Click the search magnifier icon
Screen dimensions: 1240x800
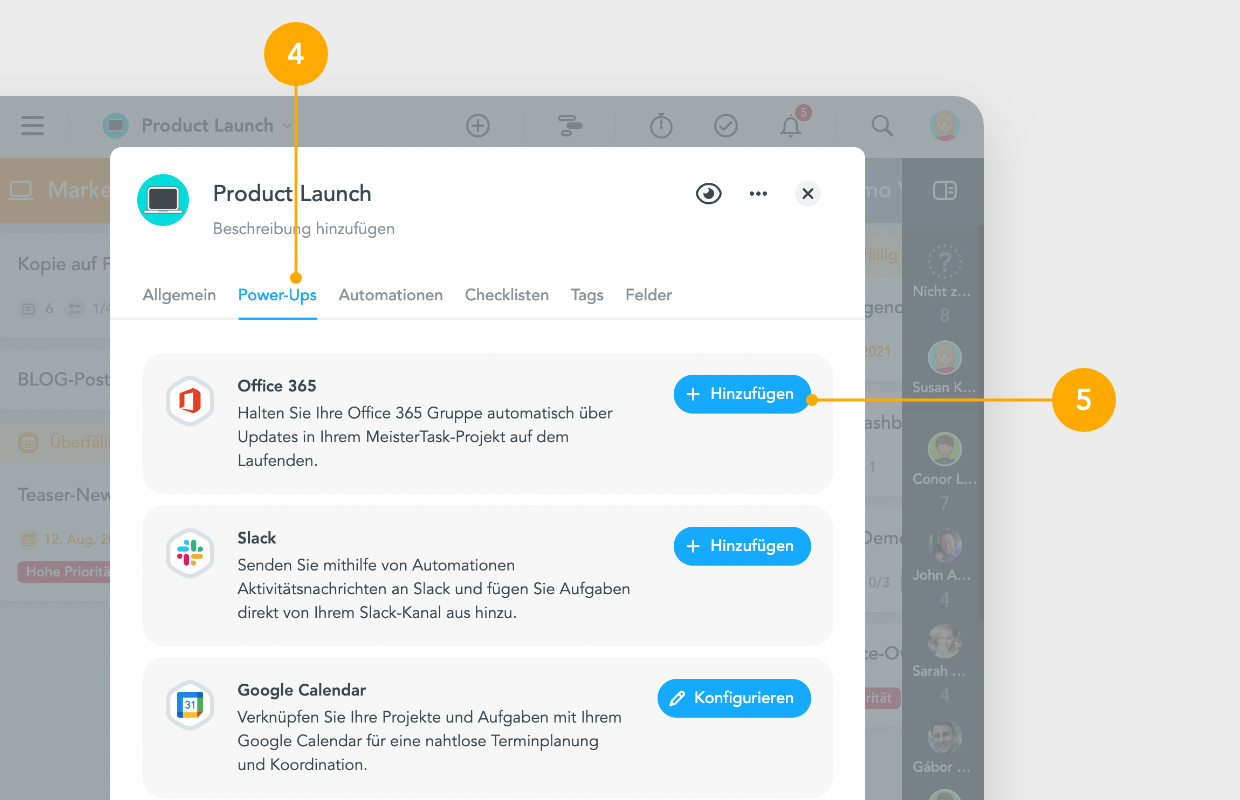tap(882, 125)
